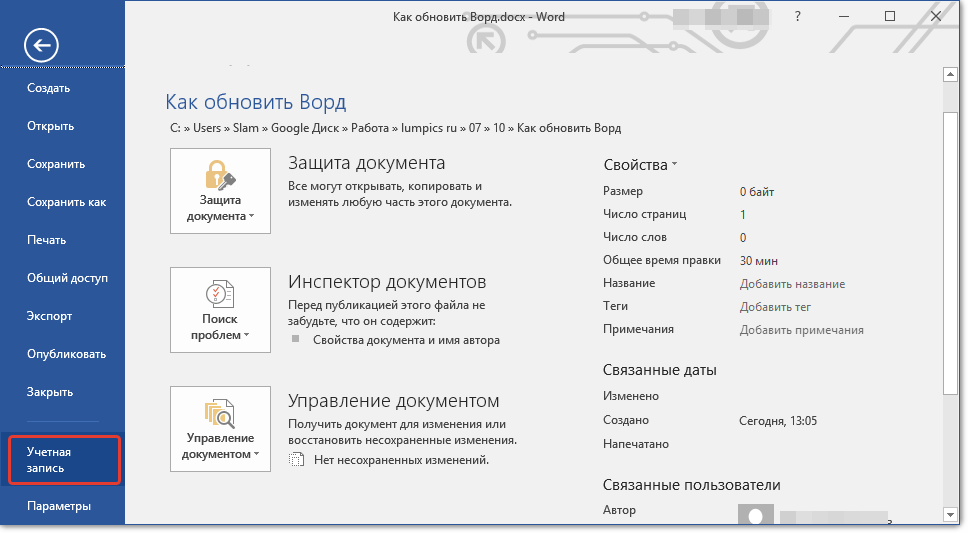Open Параметры in the sidebar

point(59,506)
